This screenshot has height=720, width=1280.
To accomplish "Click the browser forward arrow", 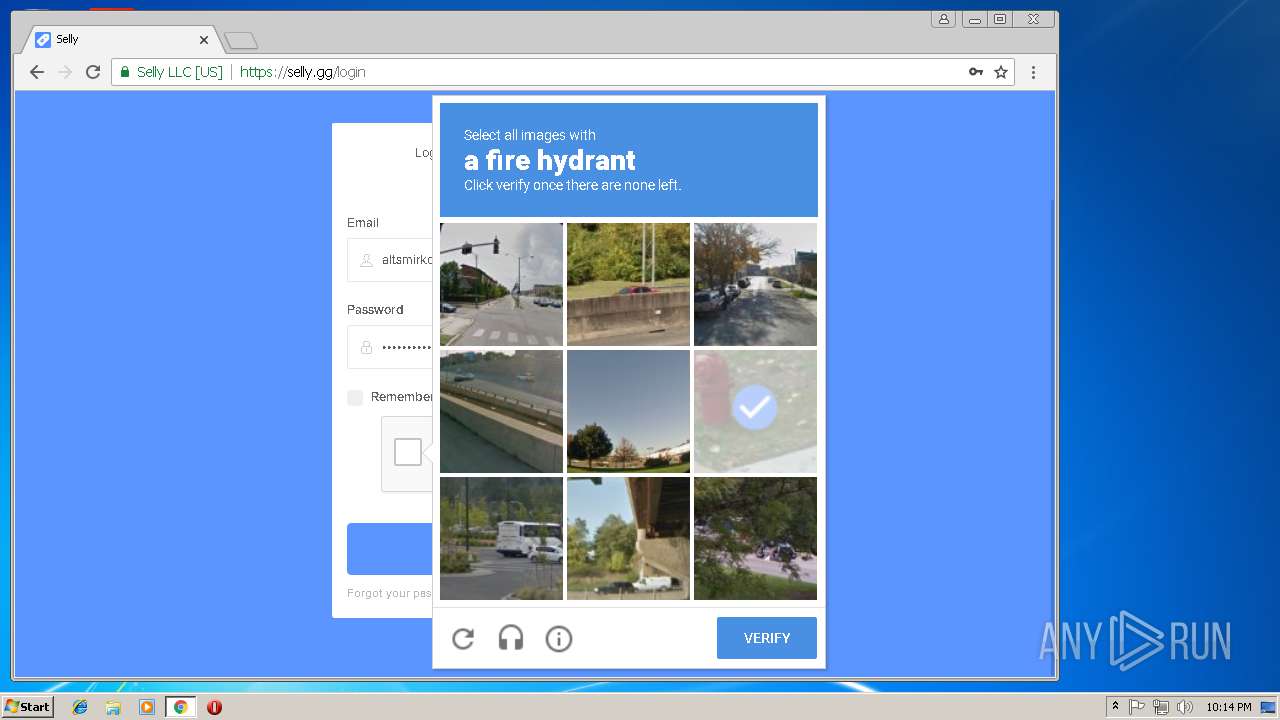I will (65, 72).
